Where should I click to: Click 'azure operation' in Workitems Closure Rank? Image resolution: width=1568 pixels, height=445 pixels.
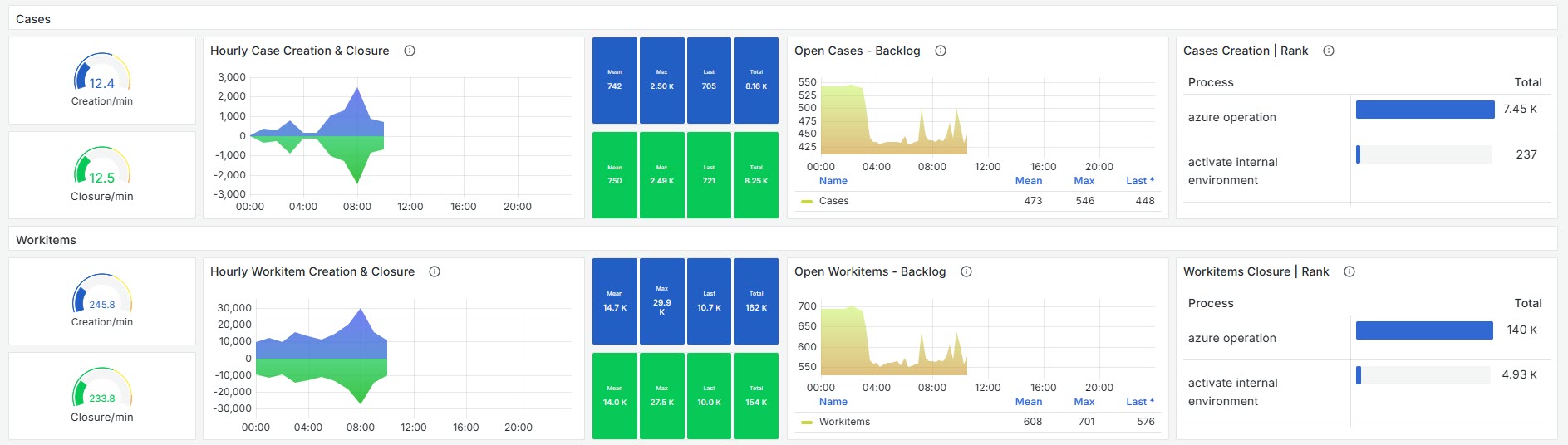1231,338
